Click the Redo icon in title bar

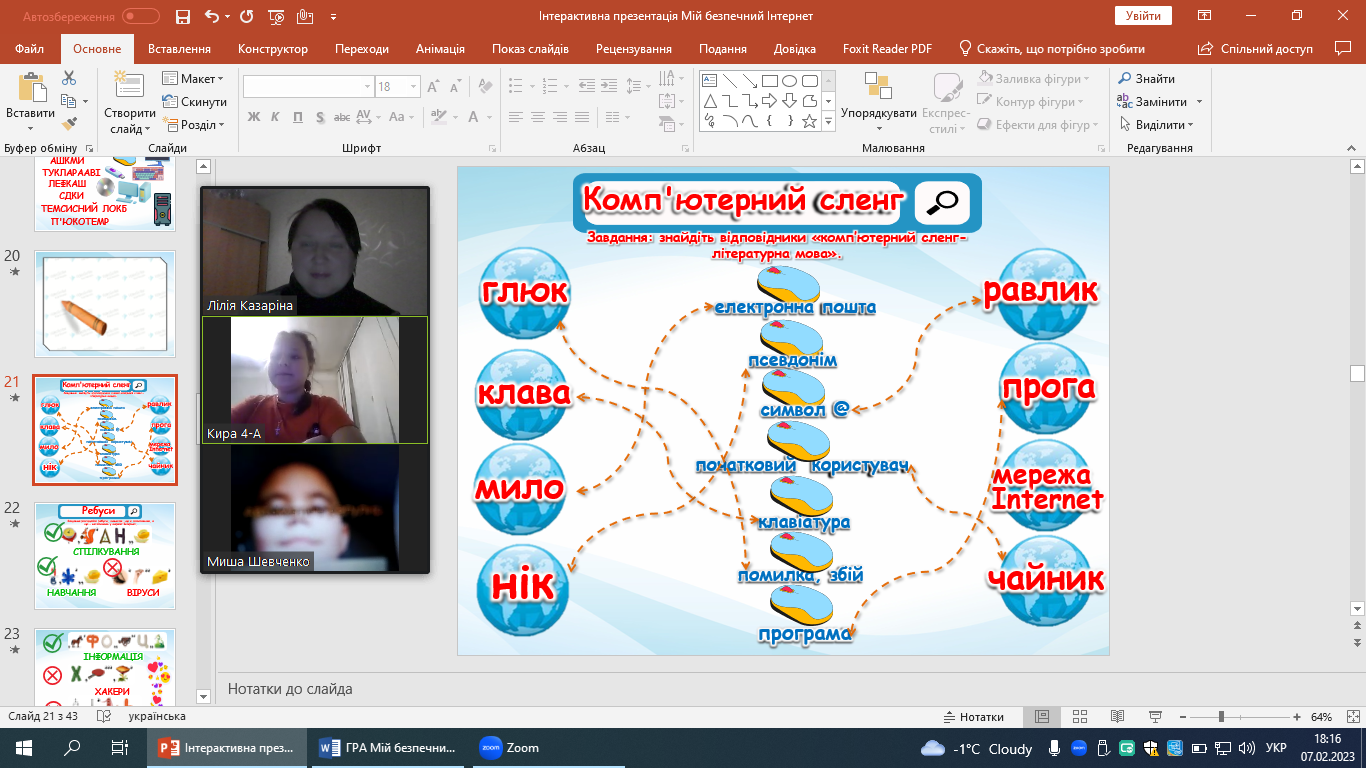coord(247,17)
